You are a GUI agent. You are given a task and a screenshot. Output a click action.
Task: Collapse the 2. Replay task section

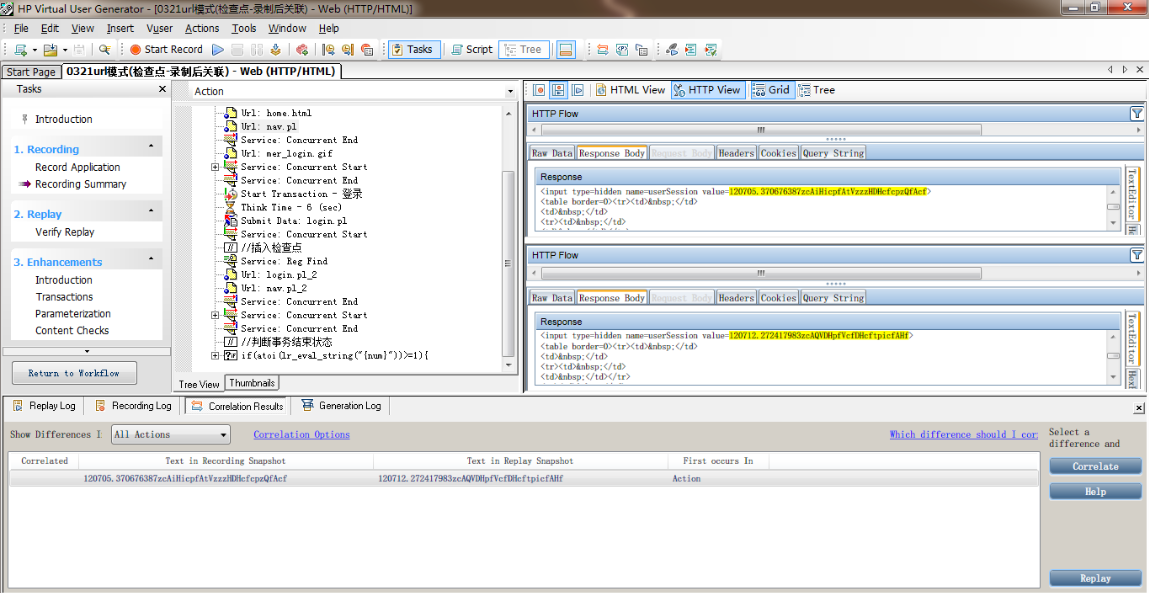tap(152, 210)
